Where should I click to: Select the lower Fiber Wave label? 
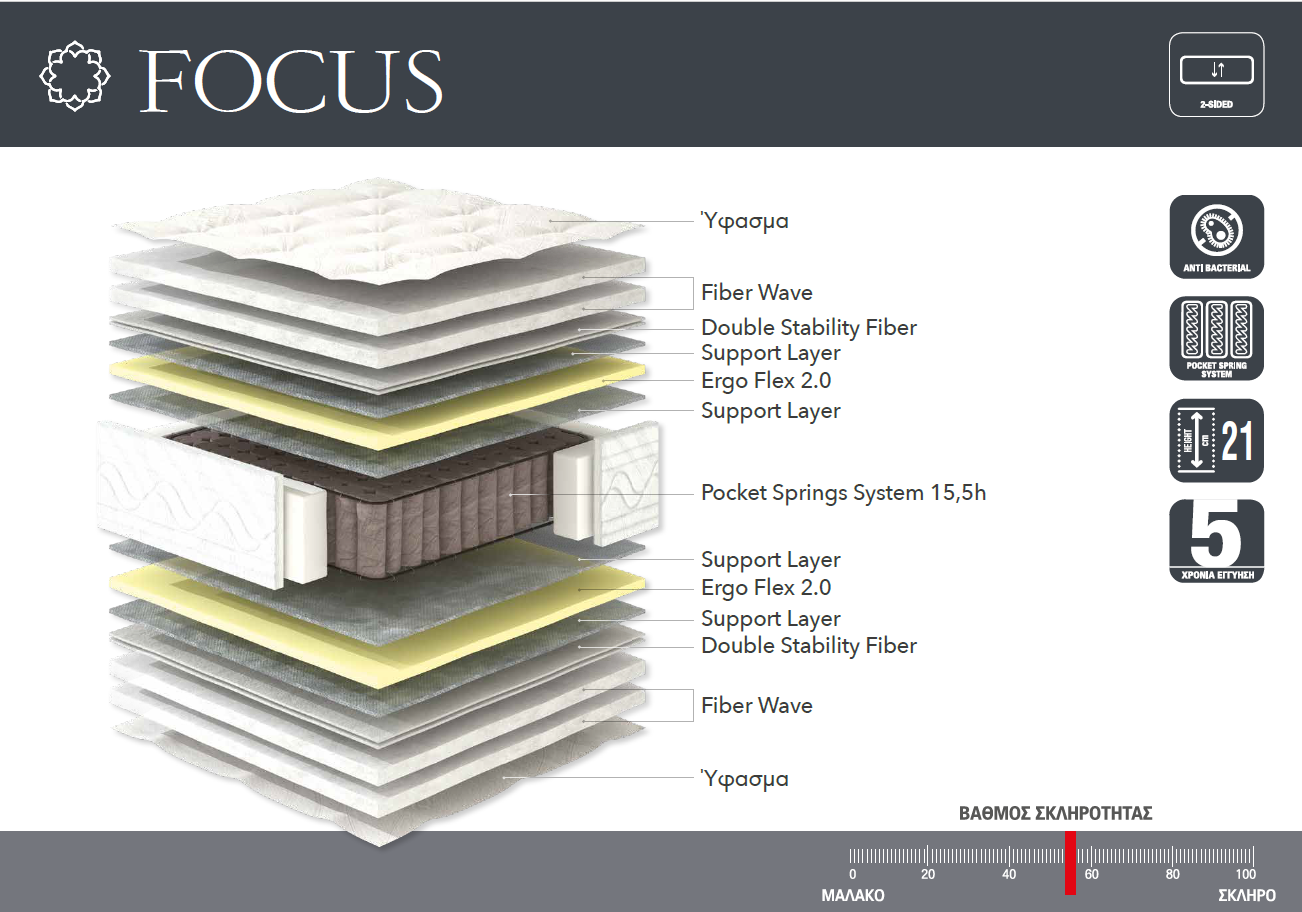(x=757, y=706)
